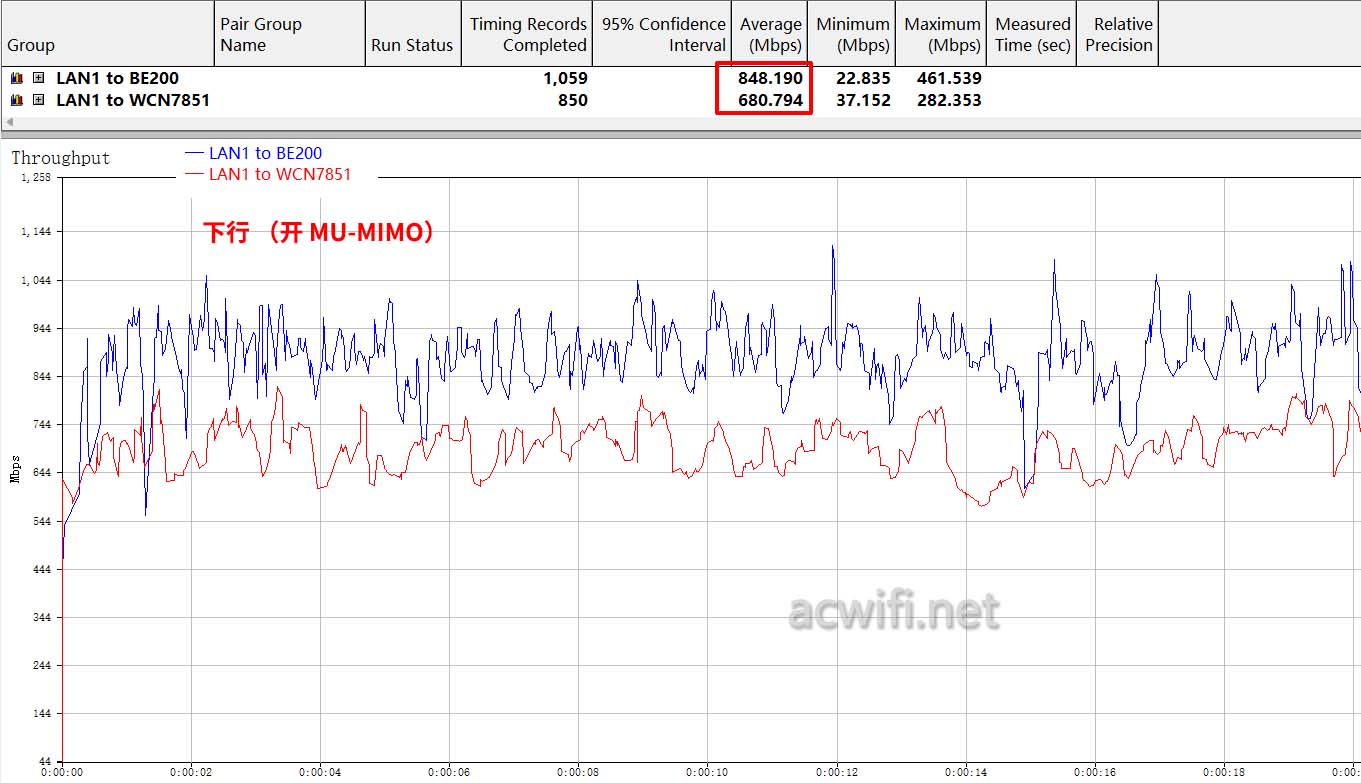Click the 0:00:16 time axis label

point(1095,773)
